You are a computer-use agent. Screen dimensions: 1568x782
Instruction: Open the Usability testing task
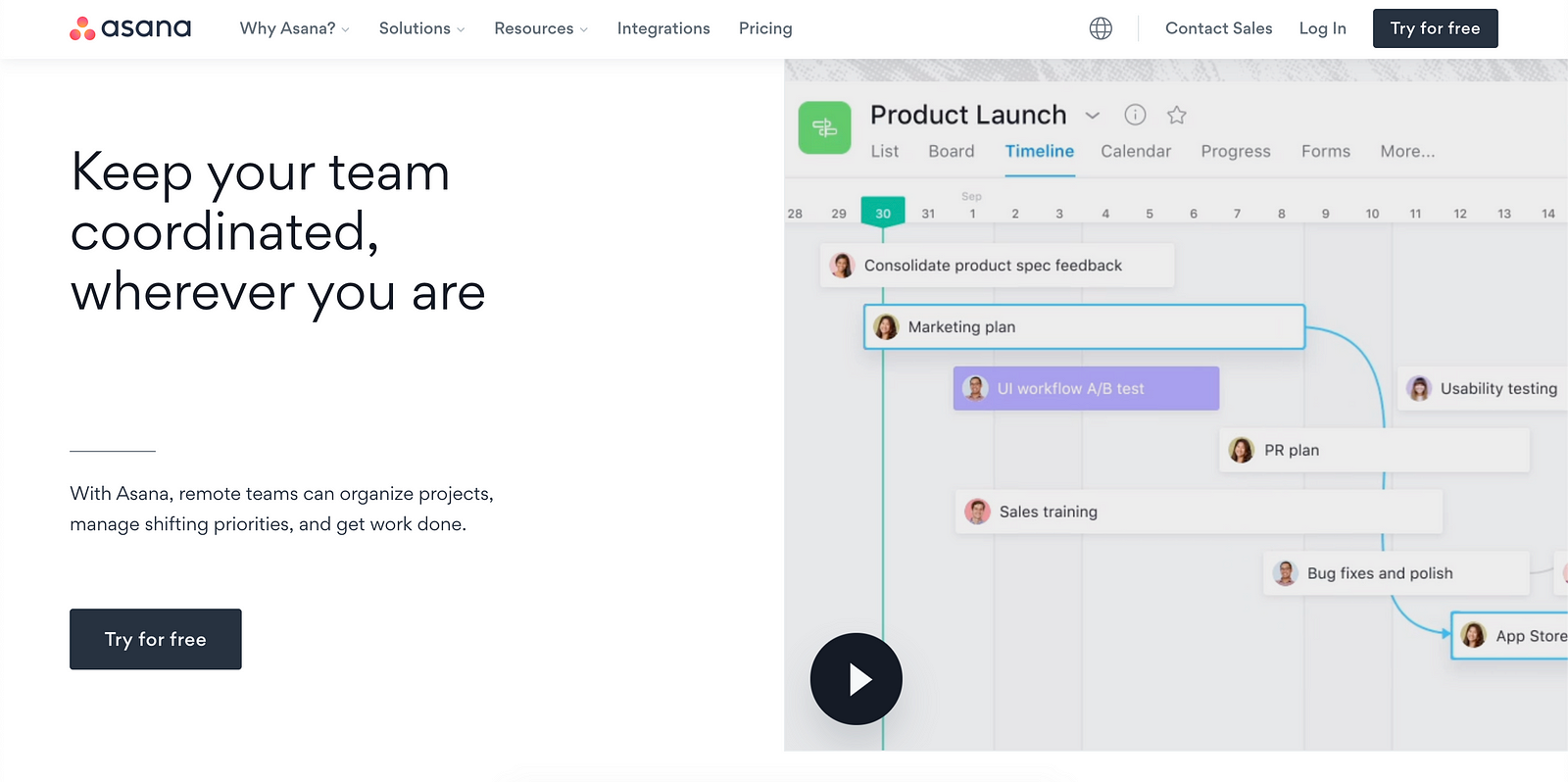1482,388
